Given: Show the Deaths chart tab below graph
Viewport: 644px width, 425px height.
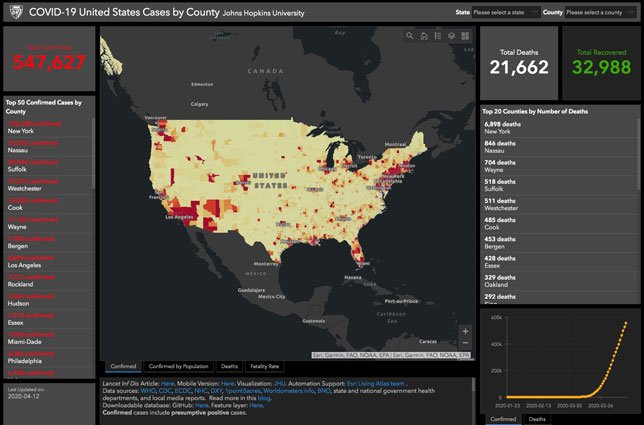Looking at the screenshot, I should tap(537, 419).
